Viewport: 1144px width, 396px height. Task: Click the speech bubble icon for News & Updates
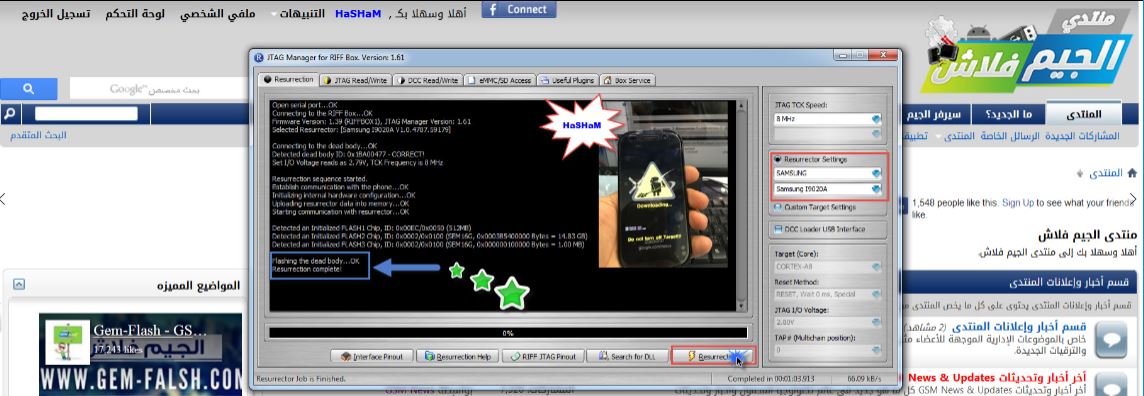coord(1110,383)
